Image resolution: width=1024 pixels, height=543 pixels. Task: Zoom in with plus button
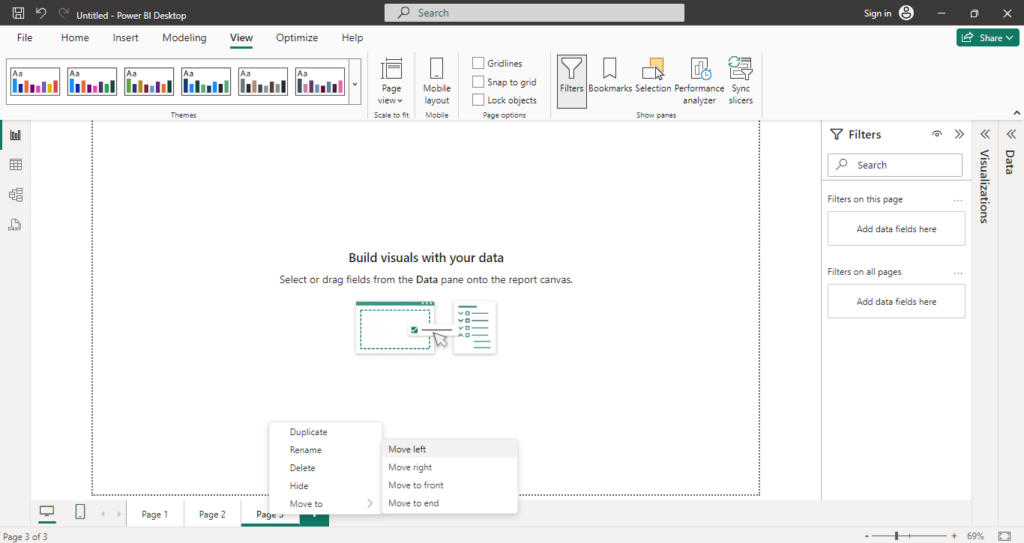pos(954,536)
